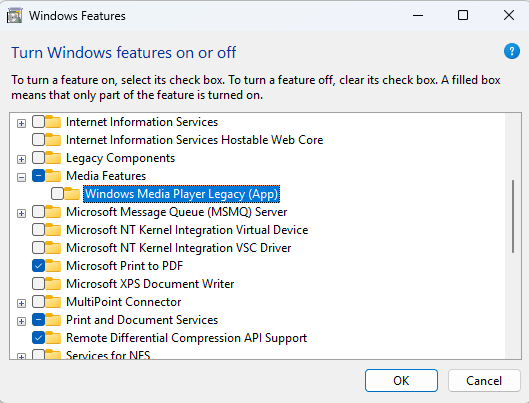The height and width of the screenshot is (403, 529).
Task: Toggle Print and Document Services checkbox
Action: click(38, 320)
